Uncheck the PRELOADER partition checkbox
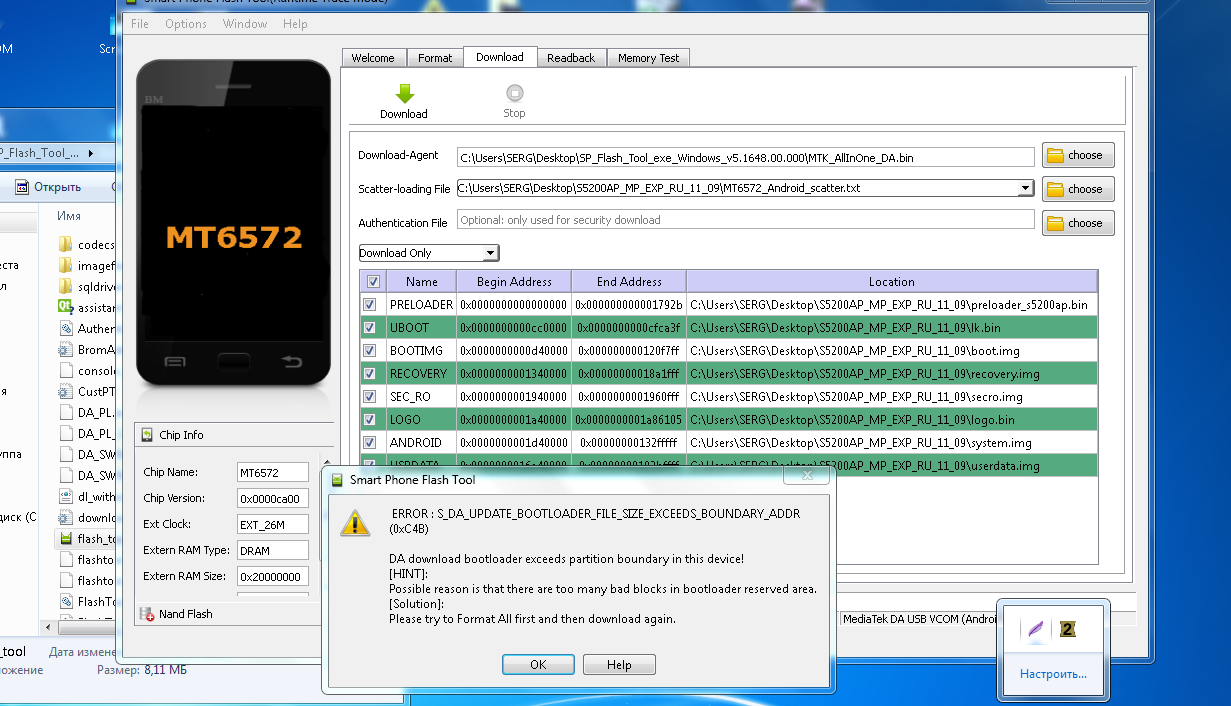This screenshot has width=1231, height=706. 371,305
